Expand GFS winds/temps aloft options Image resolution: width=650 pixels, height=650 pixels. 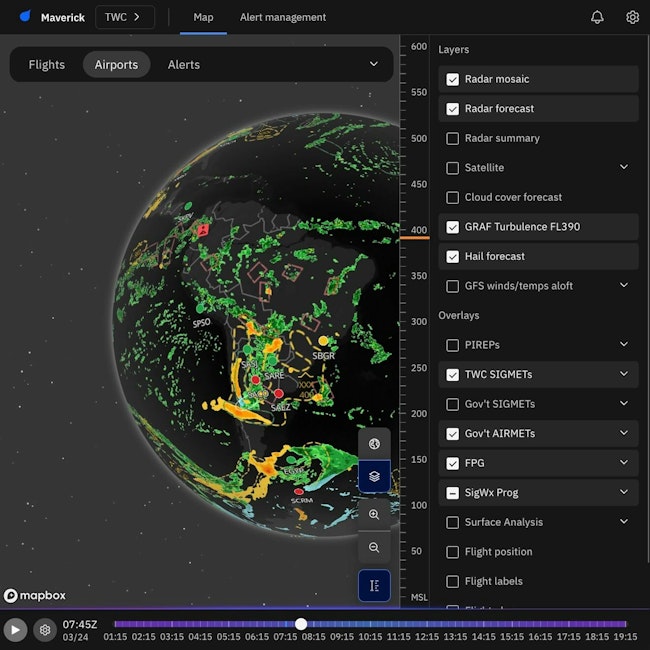pos(623,285)
